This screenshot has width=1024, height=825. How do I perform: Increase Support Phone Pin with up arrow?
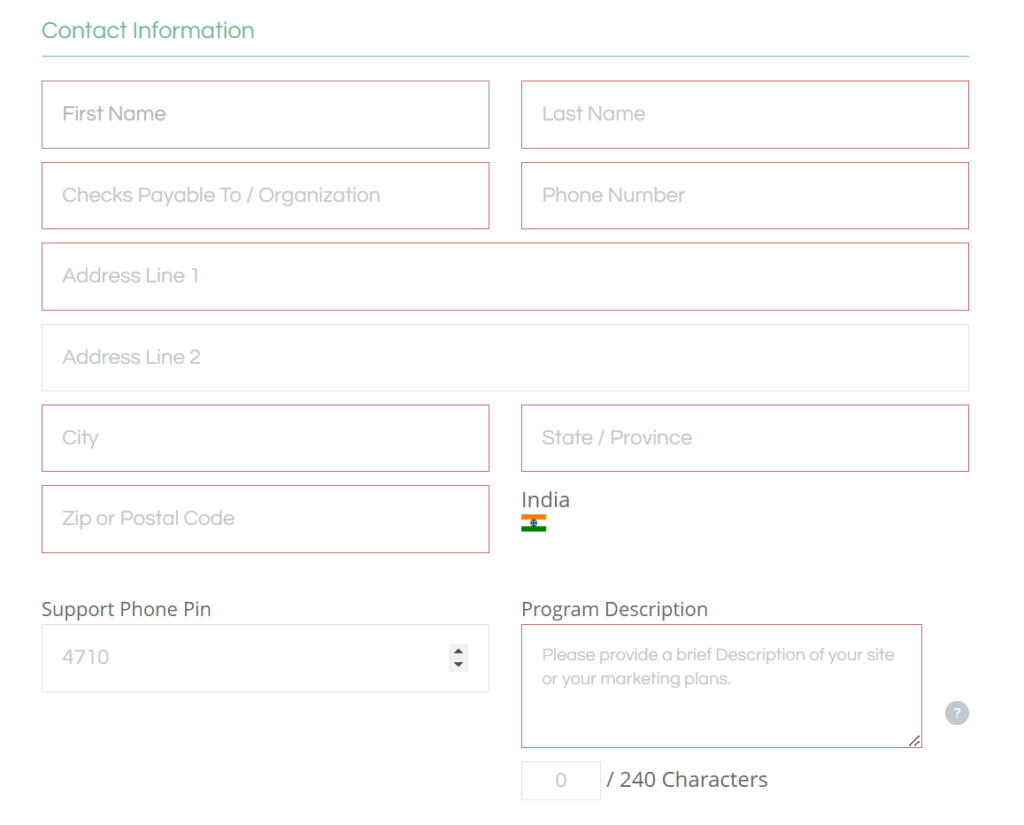pyautogui.click(x=458, y=651)
